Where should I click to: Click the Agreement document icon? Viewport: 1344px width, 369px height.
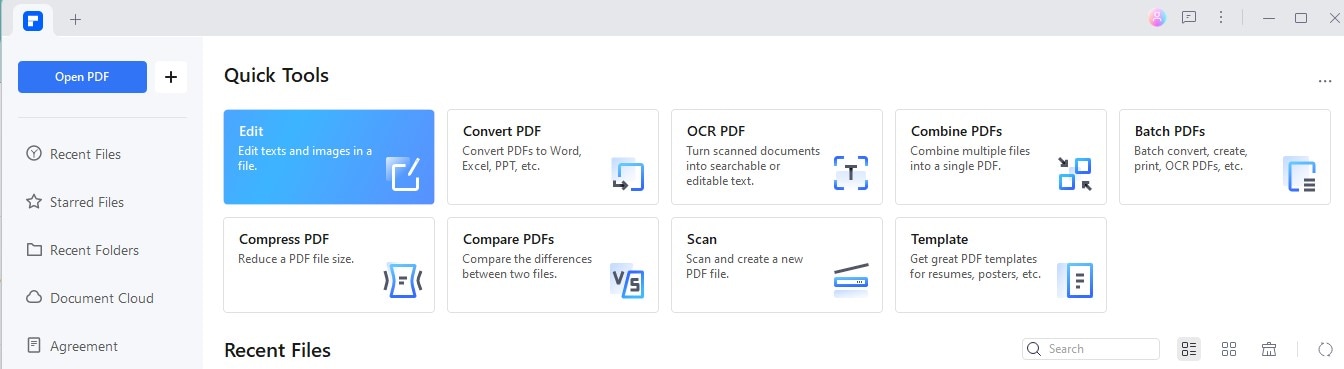click(x=34, y=346)
